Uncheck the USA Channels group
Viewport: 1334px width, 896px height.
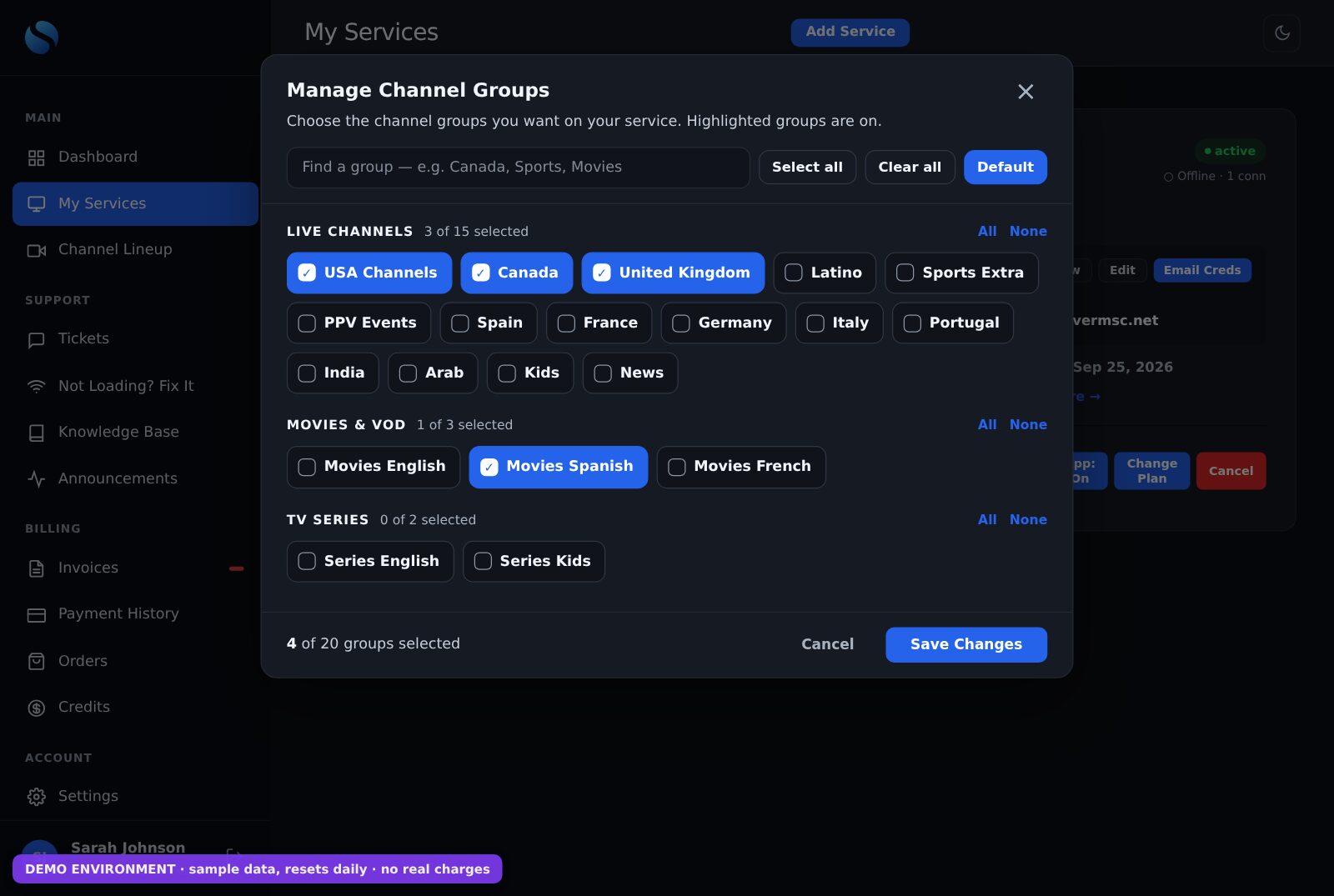[x=369, y=273]
